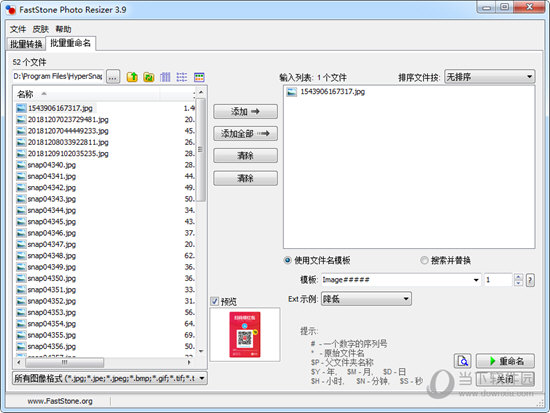
Task: Select file snap04343.jpg
Action: 52,199
